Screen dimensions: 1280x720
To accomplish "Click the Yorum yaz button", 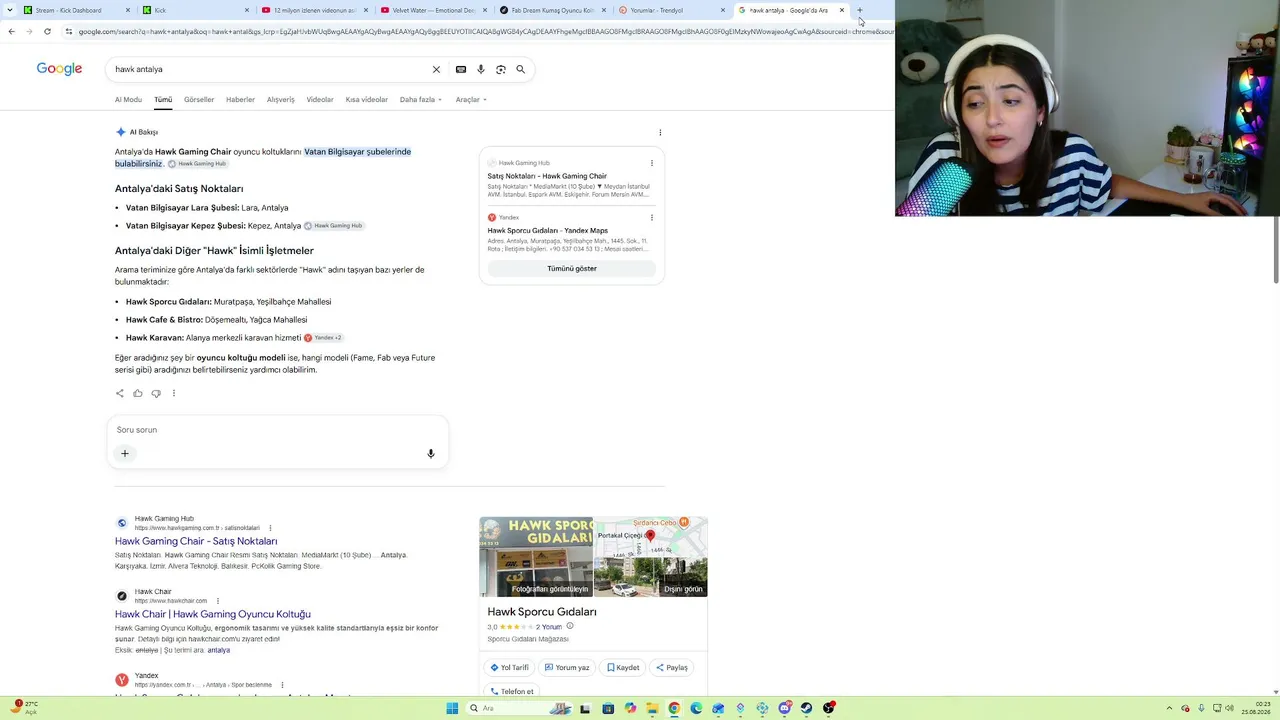I will point(567,667).
